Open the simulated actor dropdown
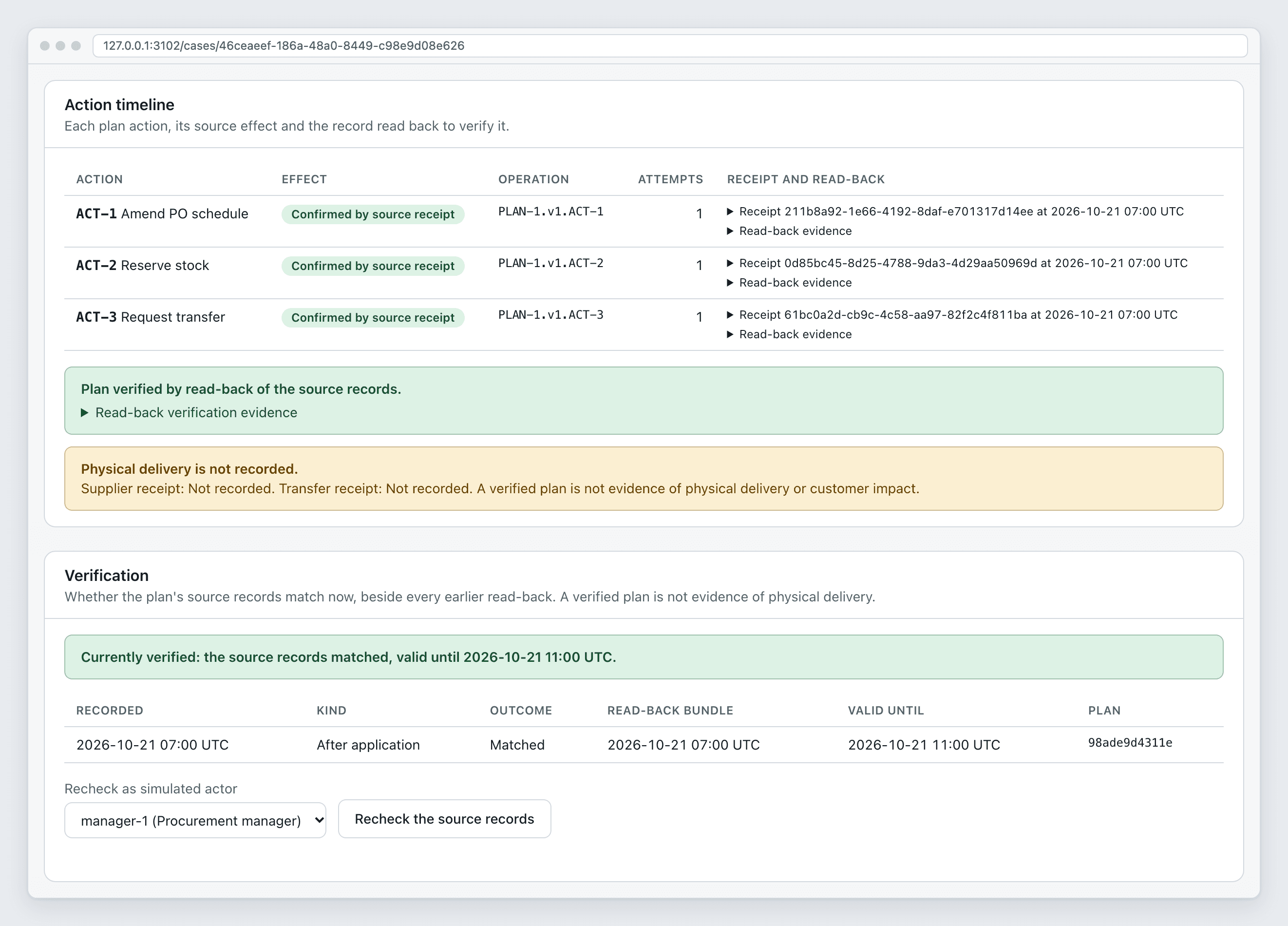This screenshot has height=926, width=1288. (195, 820)
